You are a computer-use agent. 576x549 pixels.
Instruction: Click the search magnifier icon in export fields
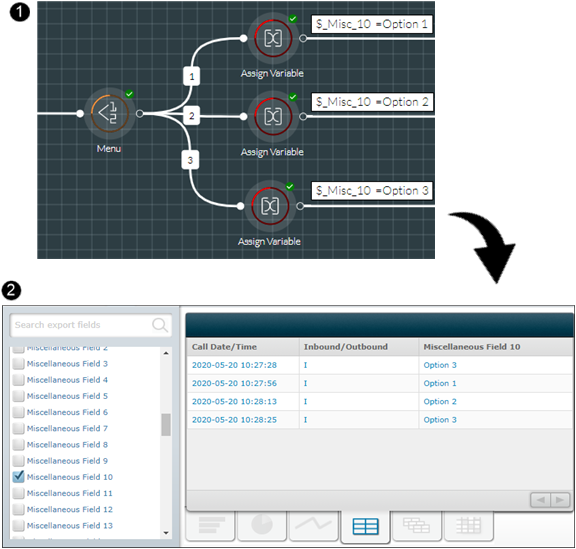[x=160, y=325]
